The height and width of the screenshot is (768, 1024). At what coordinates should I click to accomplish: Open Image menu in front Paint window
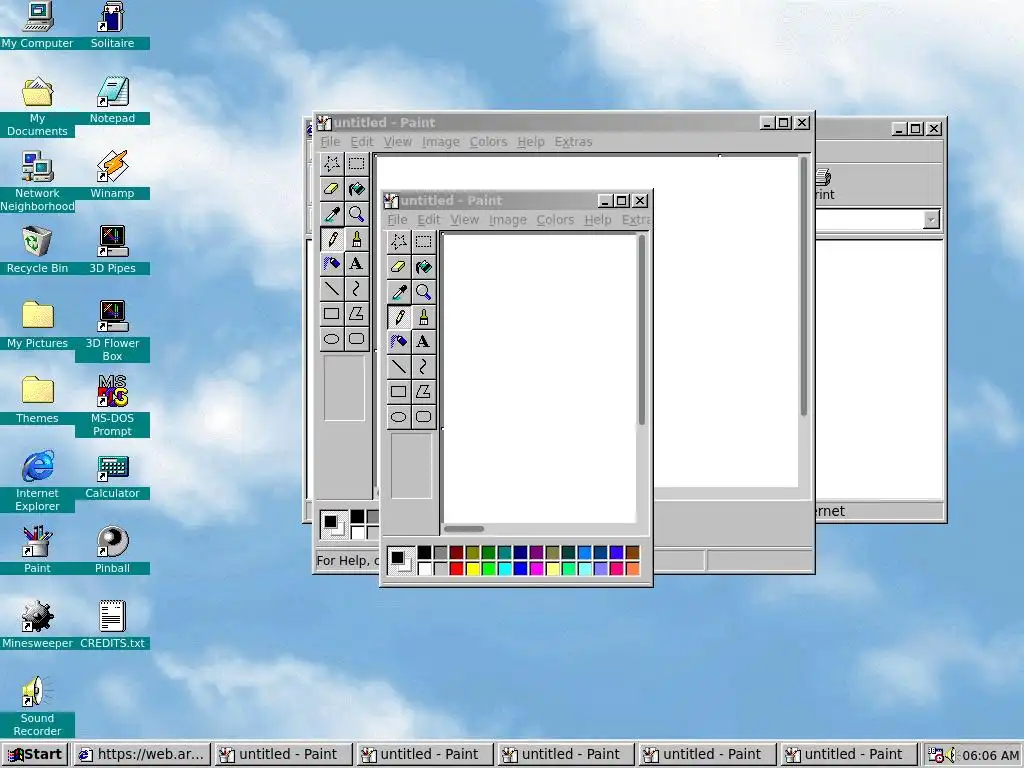click(x=507, y=220)
